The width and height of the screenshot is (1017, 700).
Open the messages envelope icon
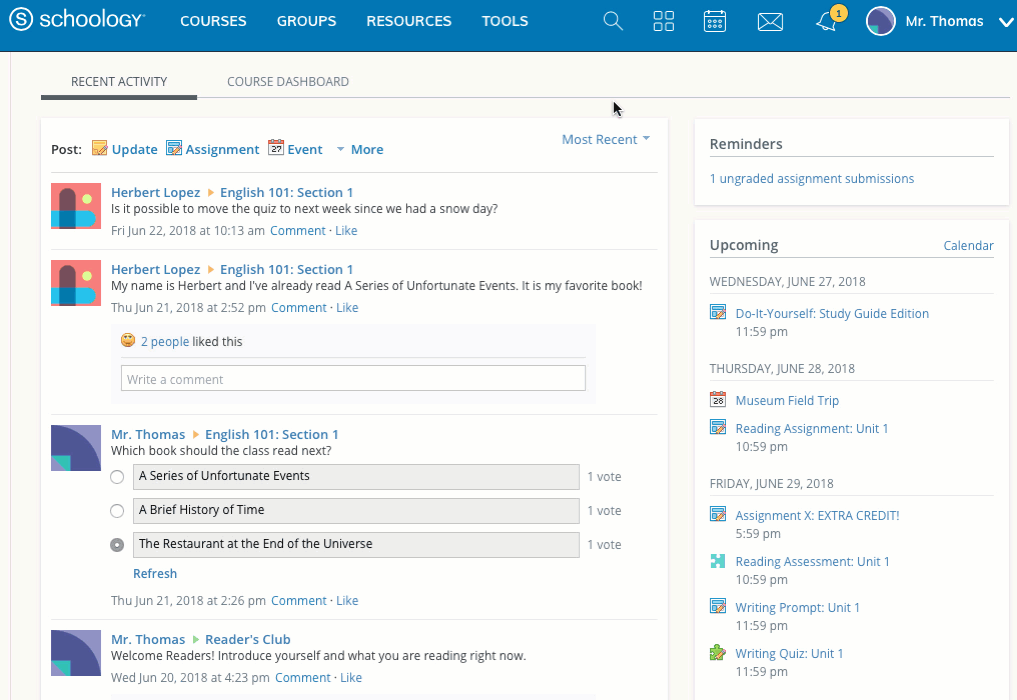click(770, 21)
